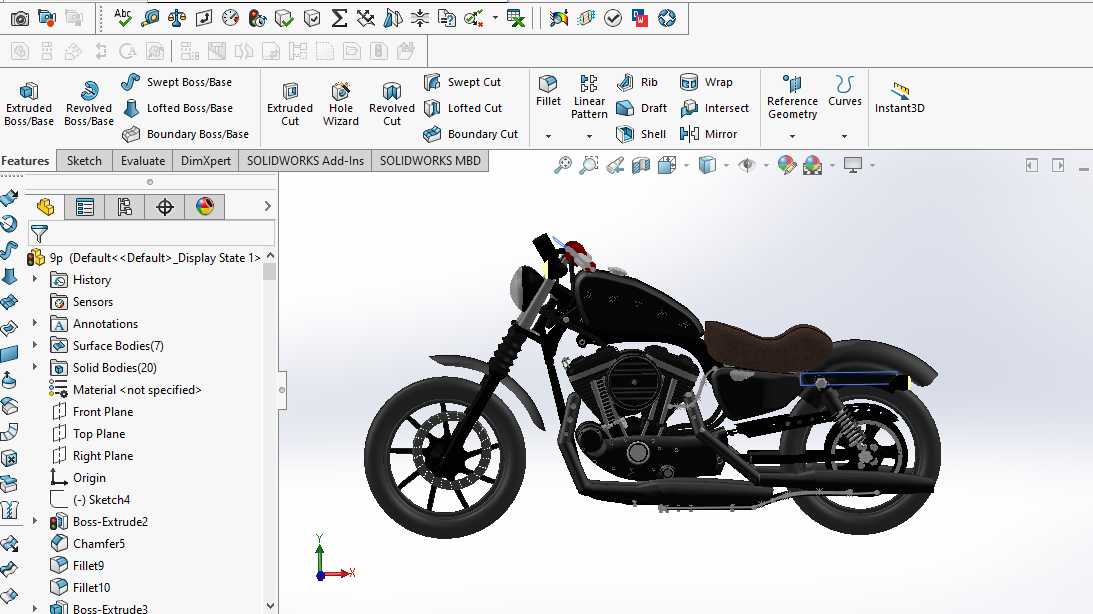Select the Shell tool
The image size is (1093, 614).
pyautogui.click(x=641, y=134)
